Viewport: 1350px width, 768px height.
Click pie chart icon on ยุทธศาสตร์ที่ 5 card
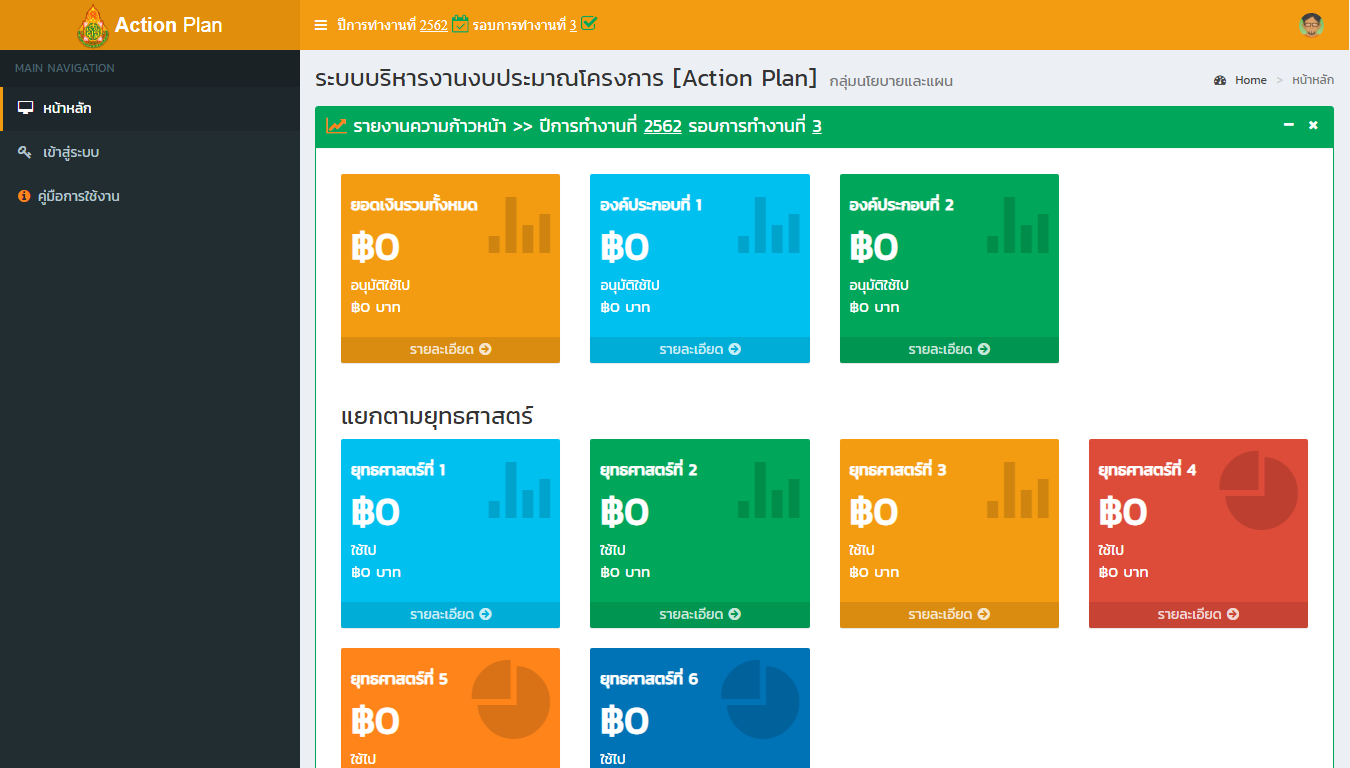click(x=510, y=699)
